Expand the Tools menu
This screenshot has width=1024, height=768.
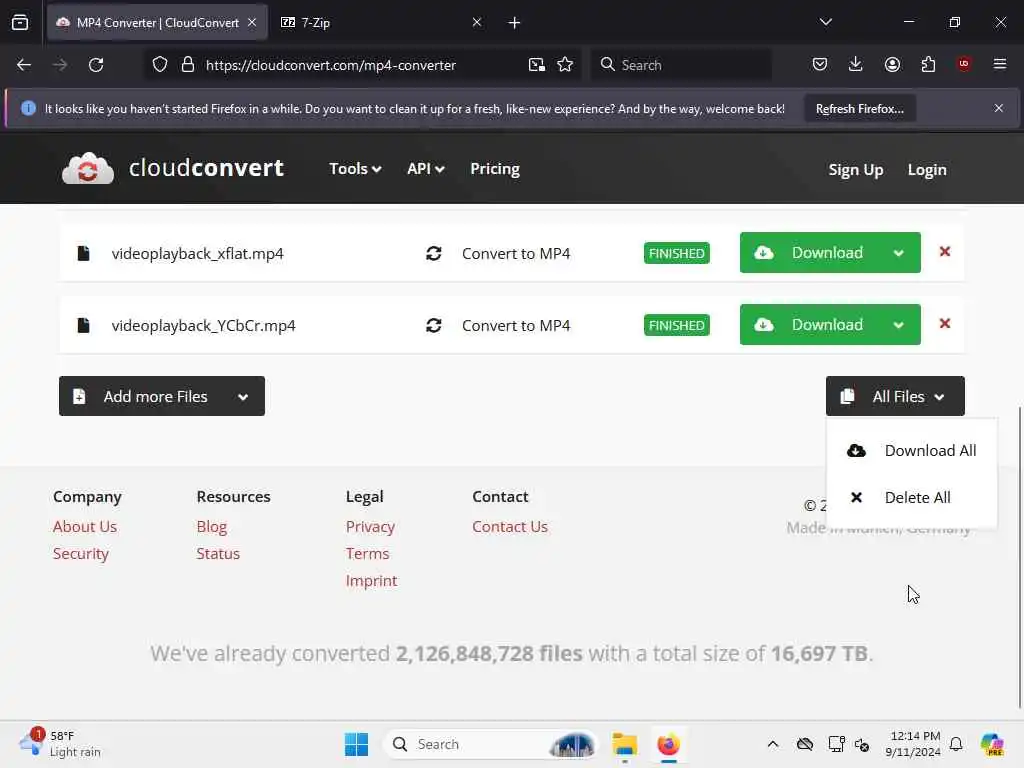click(355, 168)
